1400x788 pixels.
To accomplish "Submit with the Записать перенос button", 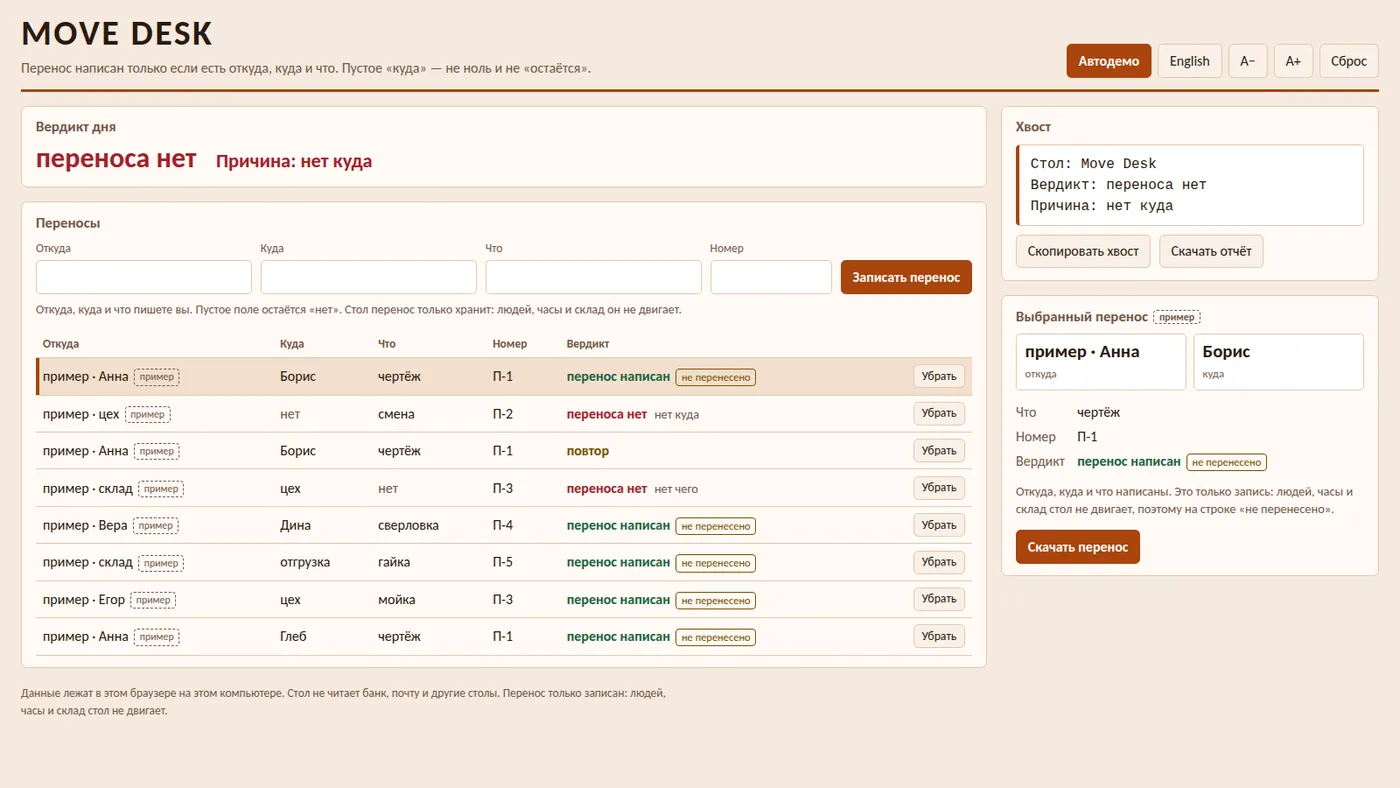I will point(906,277).
